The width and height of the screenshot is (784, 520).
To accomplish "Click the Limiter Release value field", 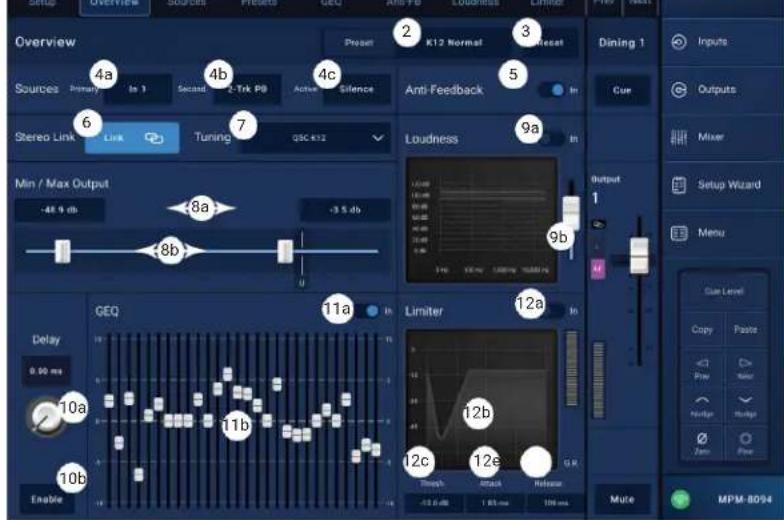I will coord(556,503).
